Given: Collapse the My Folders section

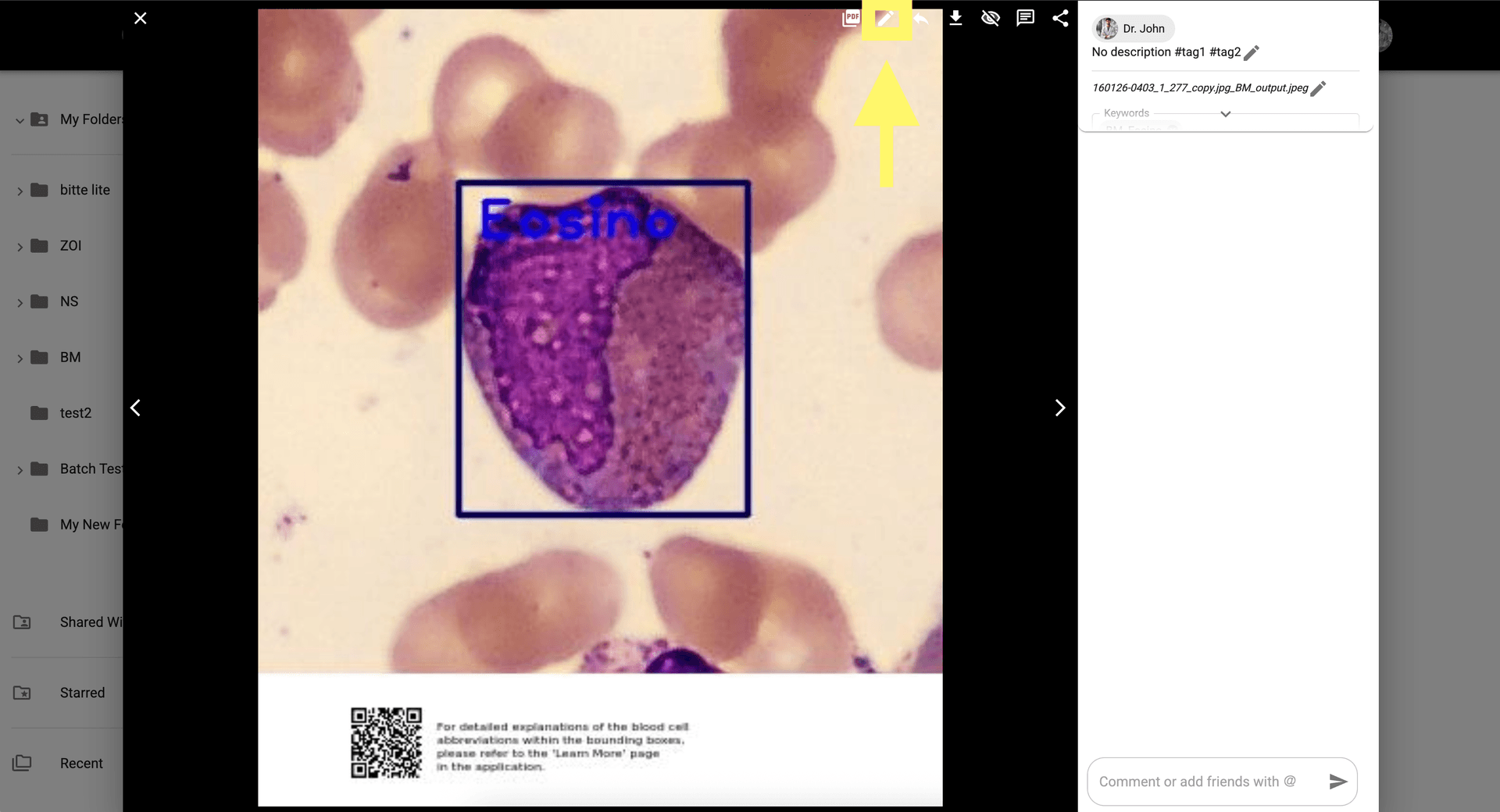Looking at the screenshot, I should tap(20, 120).
